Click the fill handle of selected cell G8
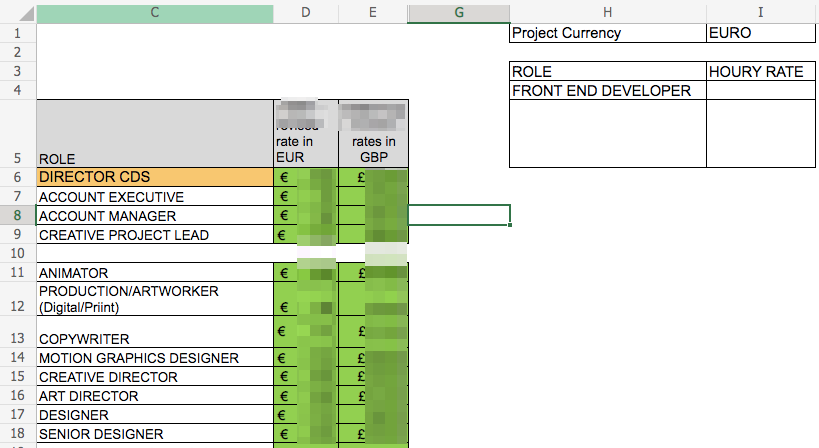Image resolution: width=819 pixels, height=448 pixels. click(x=510, y=225)
